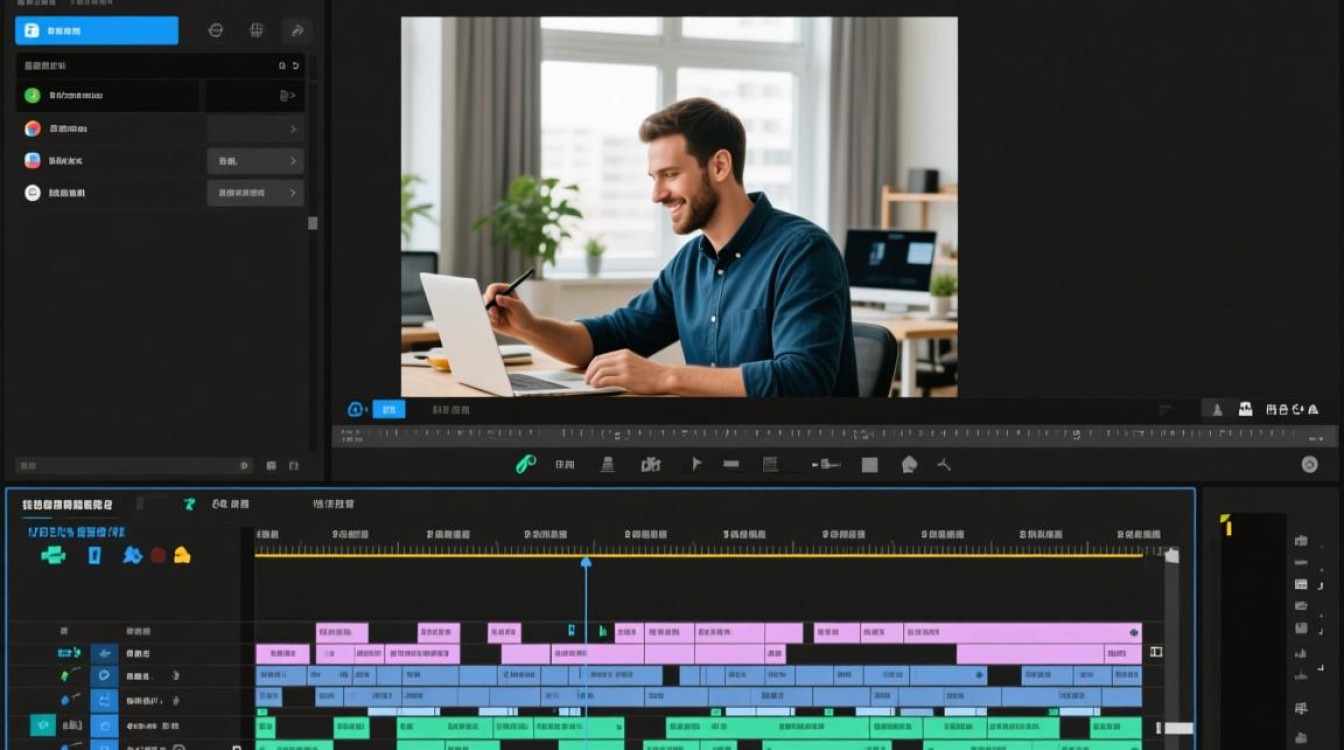Viewport: 1344px width, 750px height.
Task: Click the yellow icon in timeline toolbar
Action: coord(182,555)
